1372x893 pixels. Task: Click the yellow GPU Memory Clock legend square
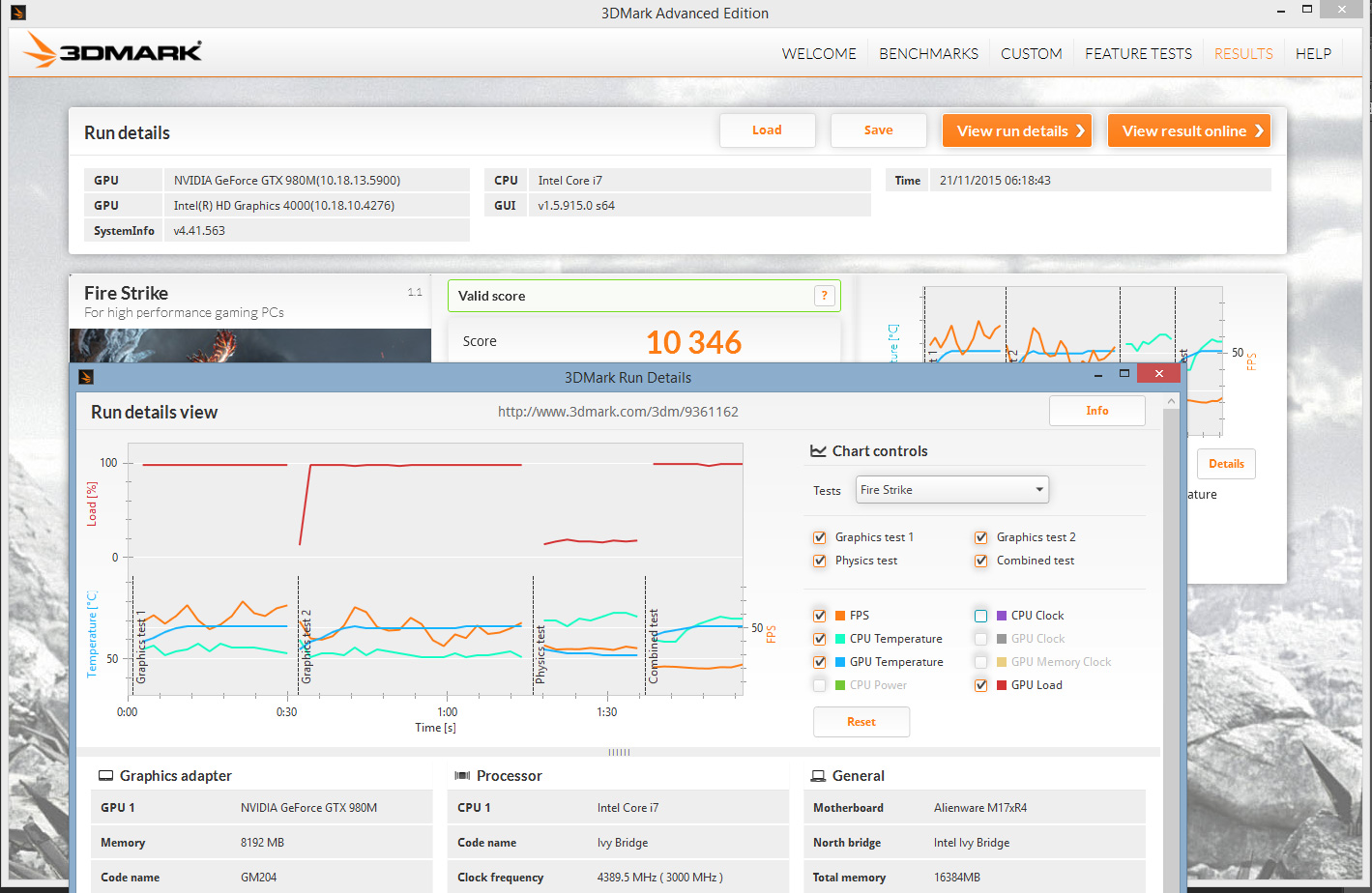pyautogui.click(x=1002, y=662)
